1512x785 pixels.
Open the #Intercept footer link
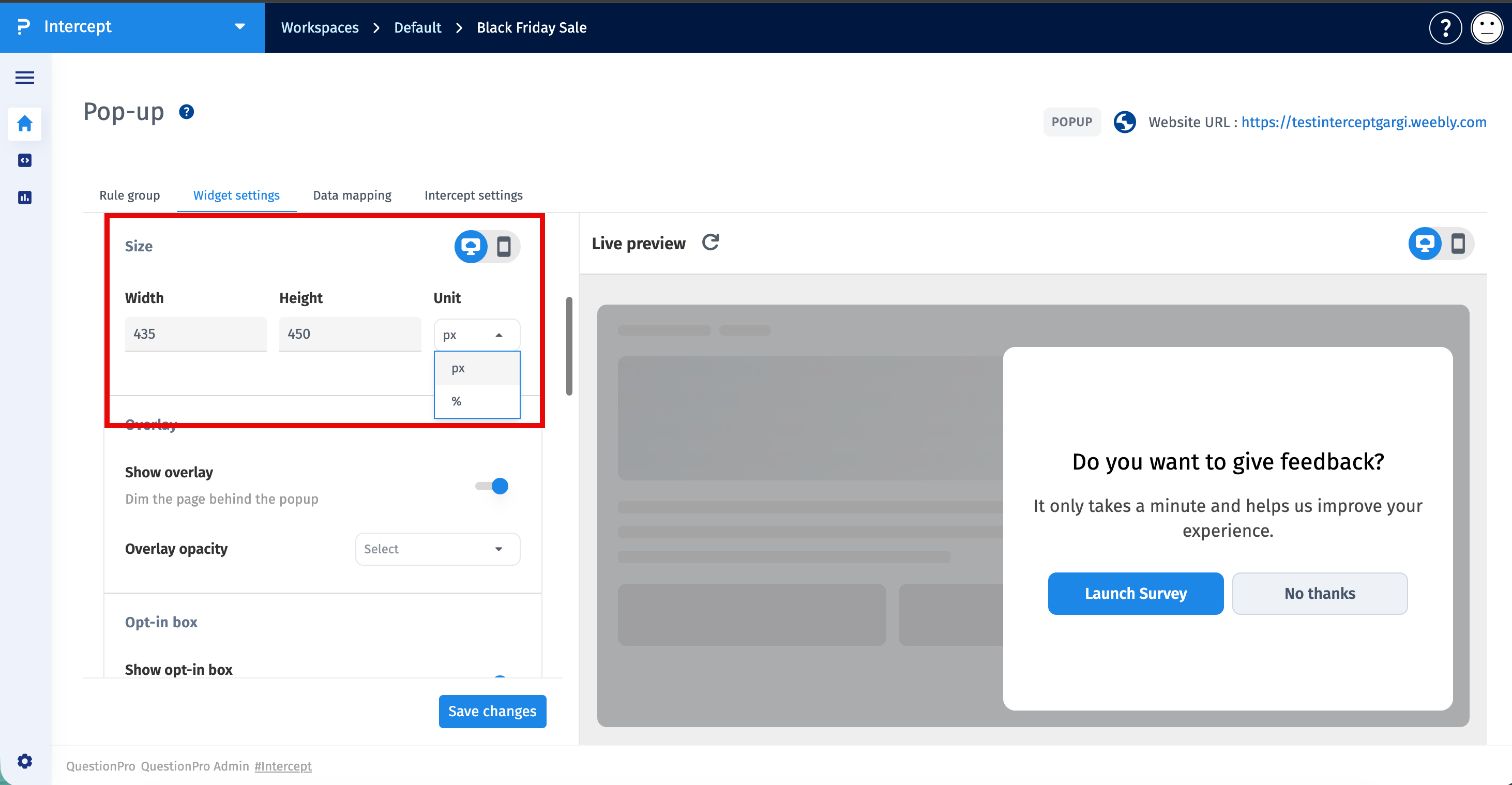(283, 766)
